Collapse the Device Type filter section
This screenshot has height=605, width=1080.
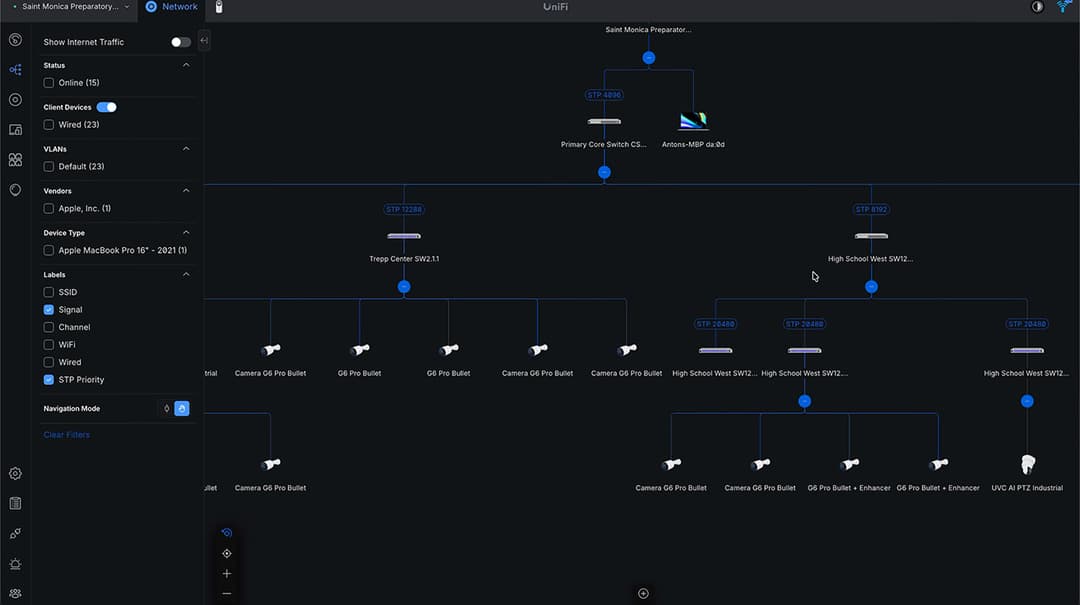click(186, 232)
